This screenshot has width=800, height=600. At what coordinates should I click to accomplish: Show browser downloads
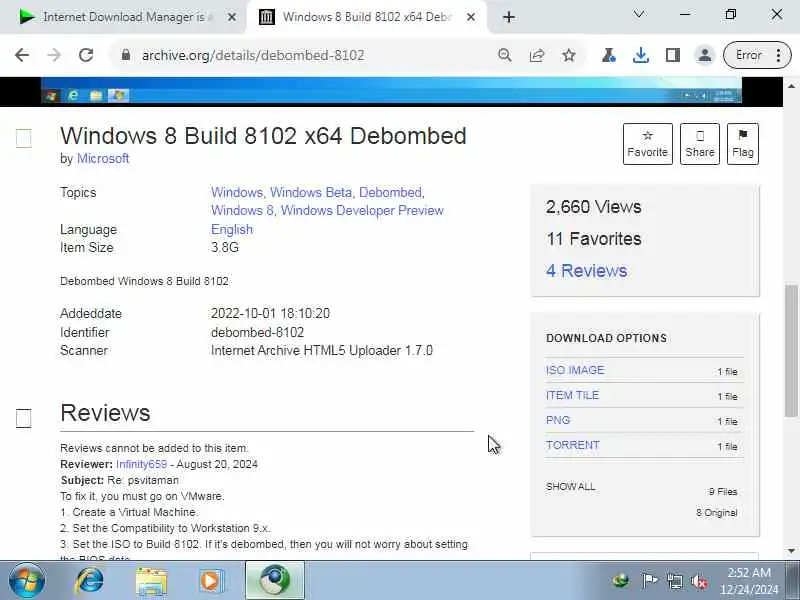point(641,55)
